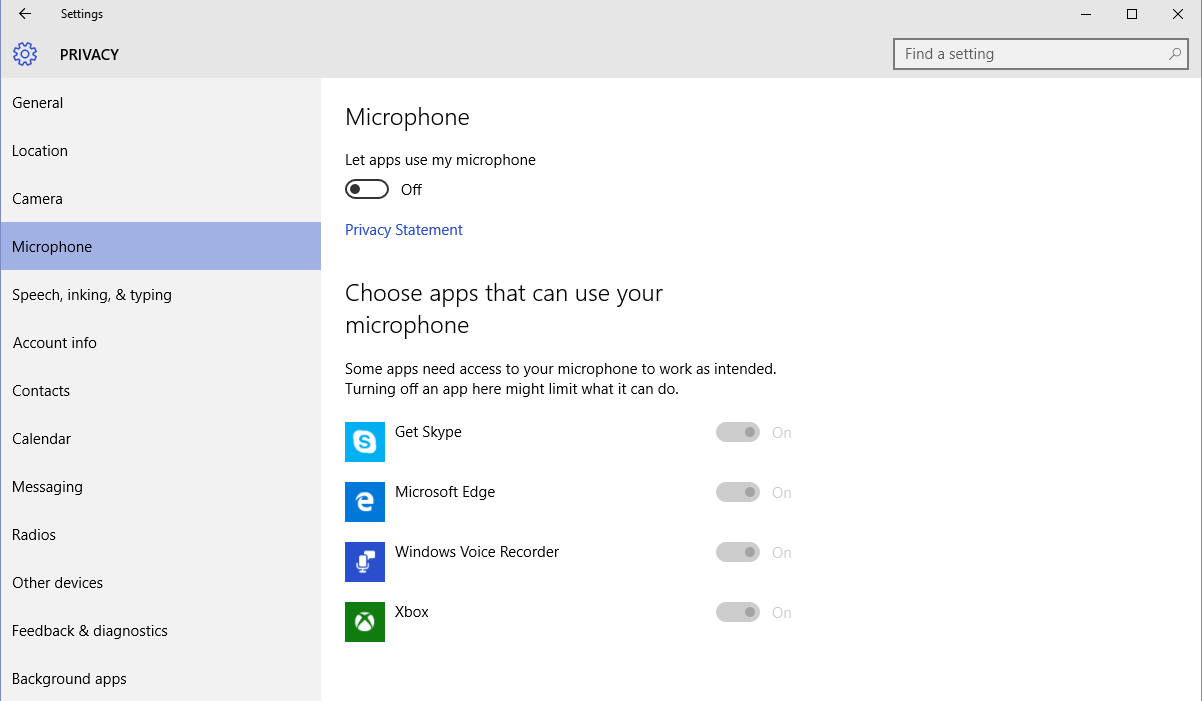Image resolution: width=1202 pixels, height=701 pixels.
Task: Go to Messaging privacy settings
Action: click(x=160, y=487)
